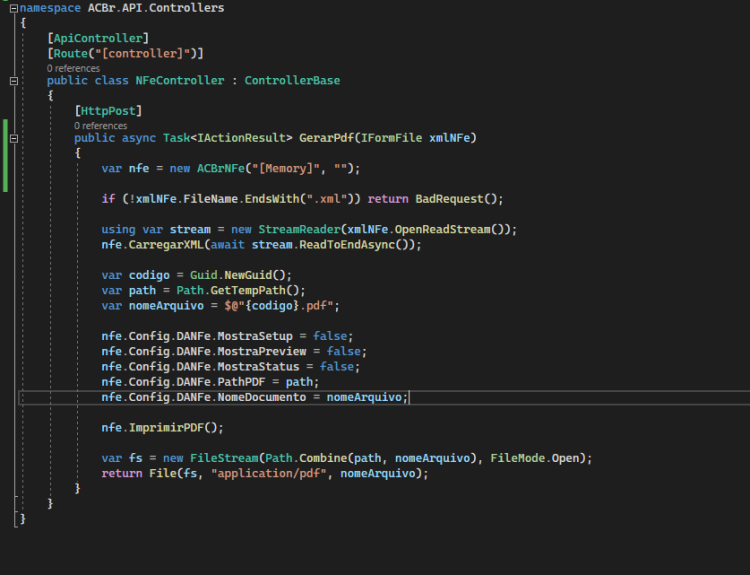Click the "[Memory]" string literal

286,168
